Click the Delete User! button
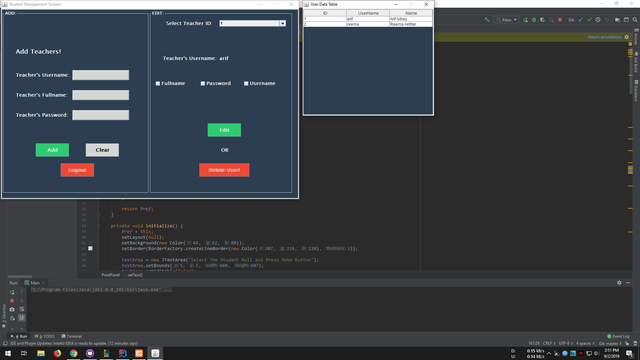Image resolution: width=640 pixels, height=360 pixels. tap(224, 170)
